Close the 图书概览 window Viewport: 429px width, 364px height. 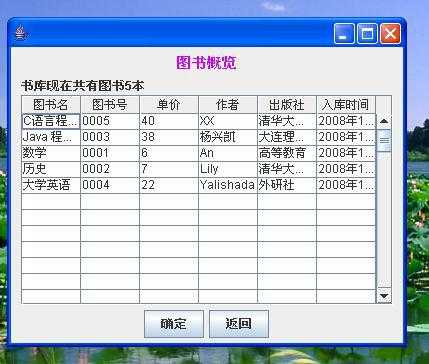(390, 33)
